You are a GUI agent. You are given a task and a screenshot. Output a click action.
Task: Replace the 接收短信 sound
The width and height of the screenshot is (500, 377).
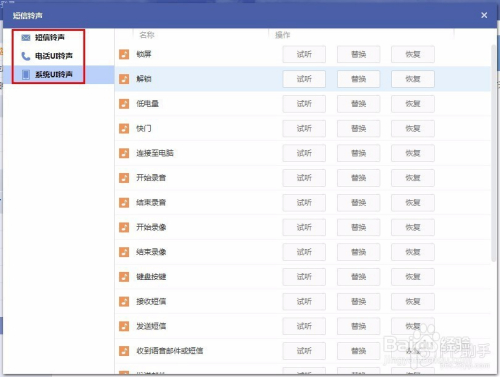[359, 302]
